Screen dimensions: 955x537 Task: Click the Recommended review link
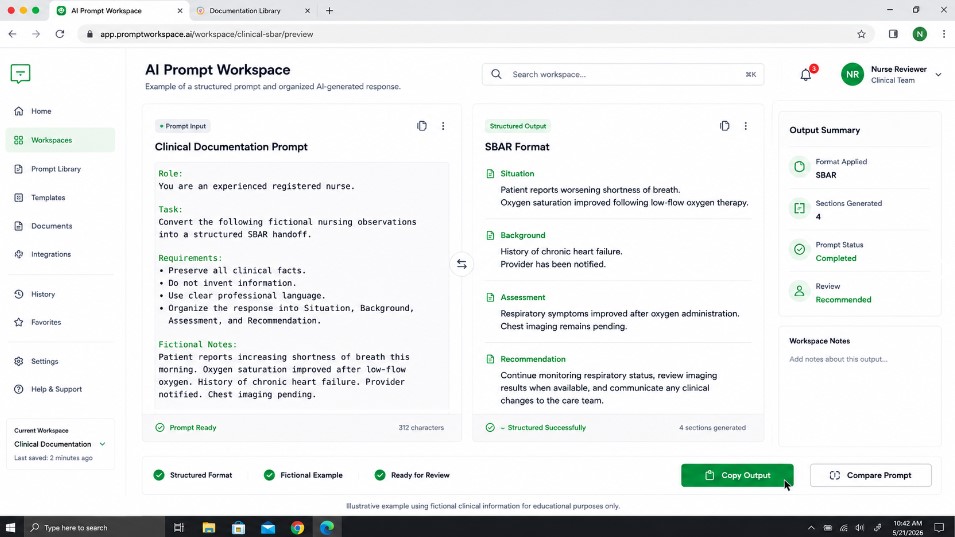pyautogui.click(x=843, y=300)
